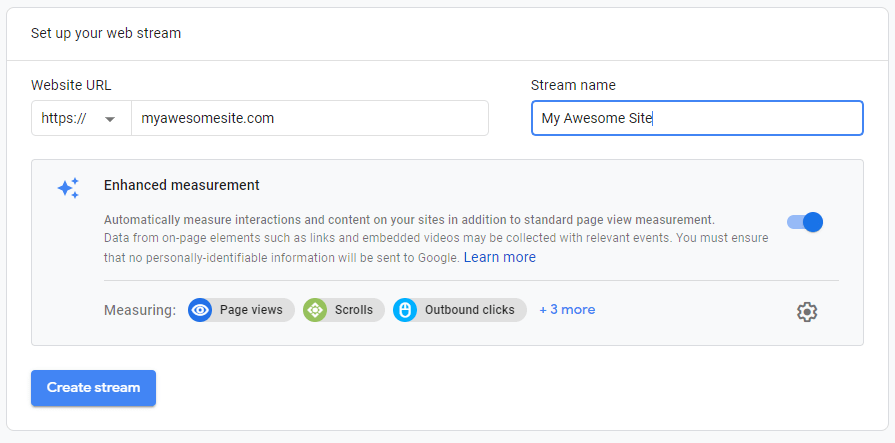The width and height of the screenshot is (895, 443).
Task: Click the Enhanced measurement heading
Action: pyautogui.click(x=181, y=185)
